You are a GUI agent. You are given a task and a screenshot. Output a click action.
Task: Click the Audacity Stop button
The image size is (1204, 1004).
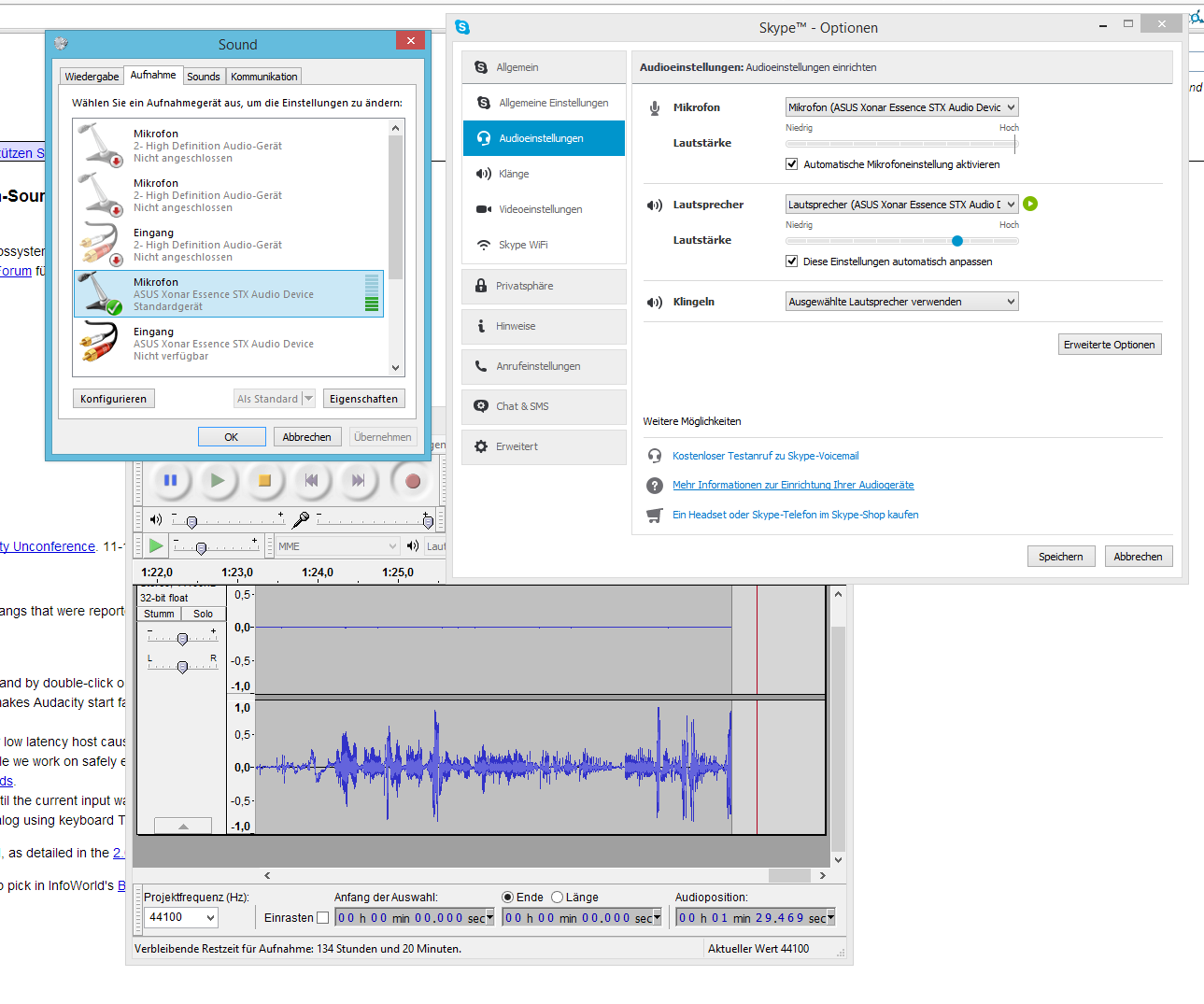[x=264, y=480]
